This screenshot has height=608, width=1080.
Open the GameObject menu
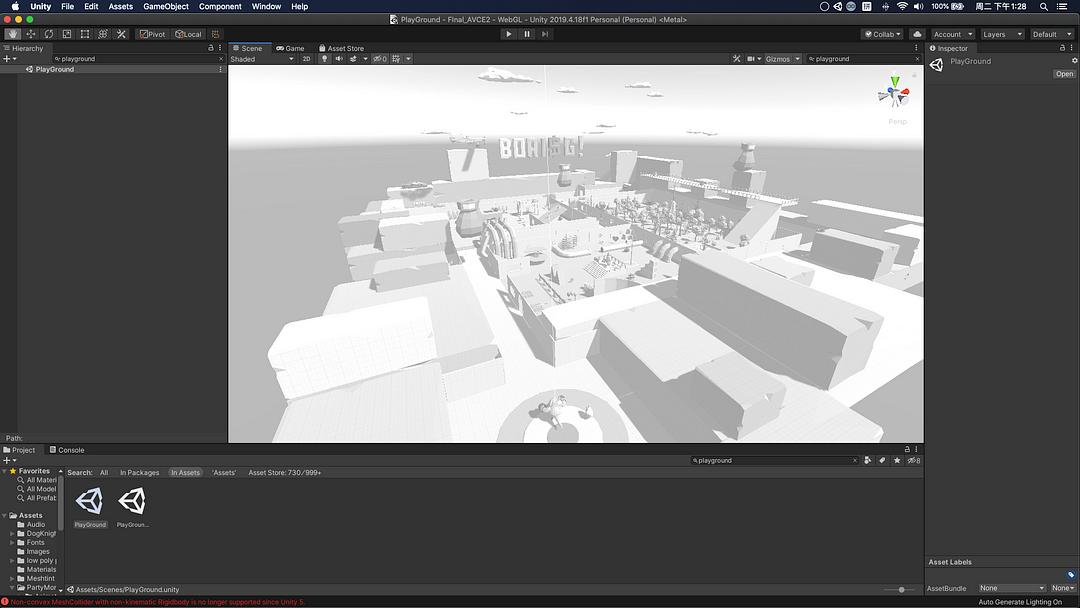165,6
